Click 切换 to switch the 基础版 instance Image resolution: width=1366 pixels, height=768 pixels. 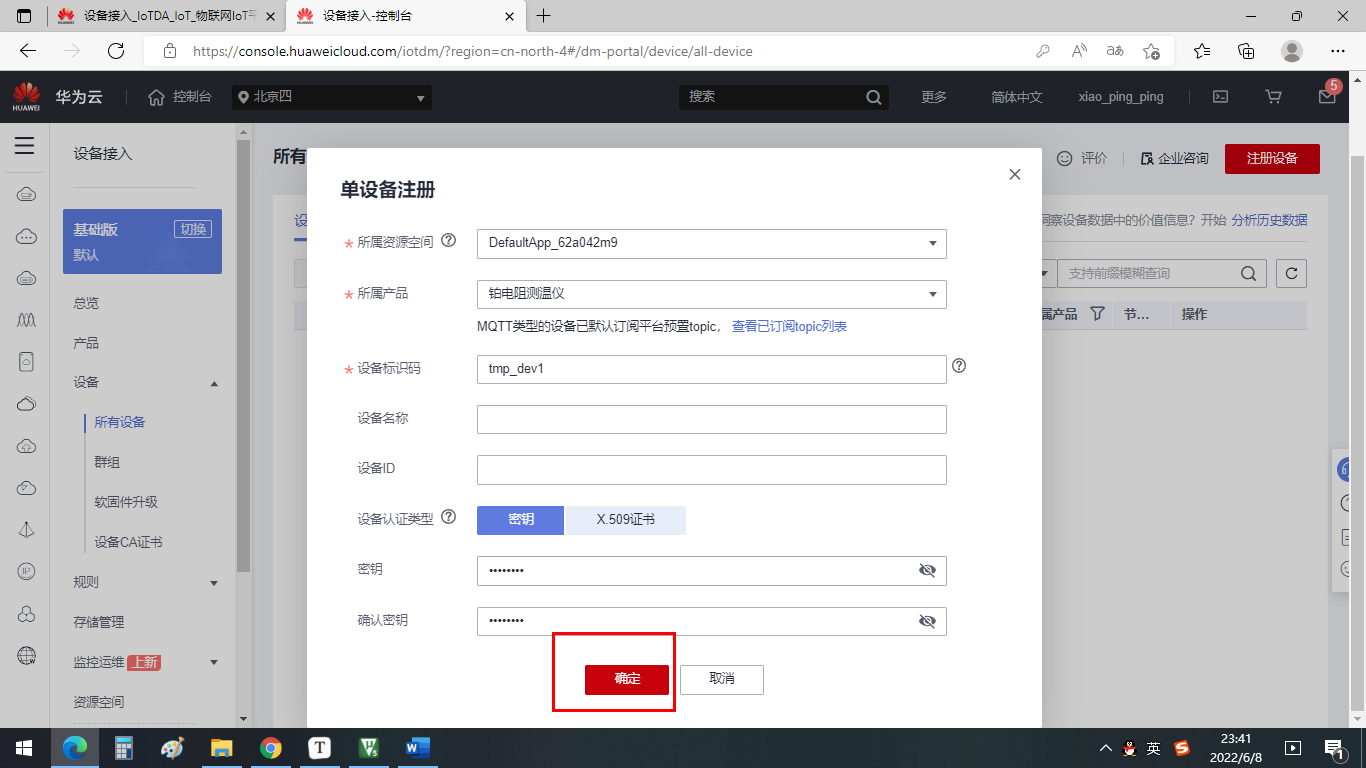(192, 229)
